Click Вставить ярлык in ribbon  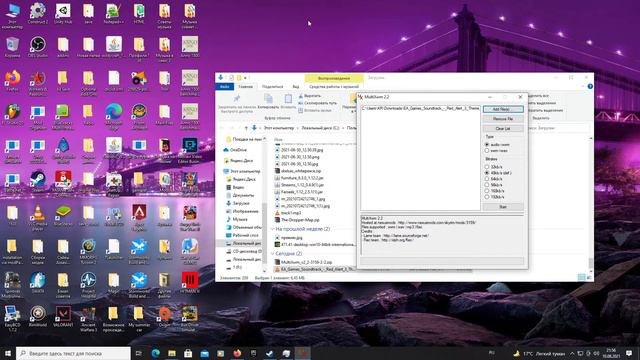coord(315,110)
